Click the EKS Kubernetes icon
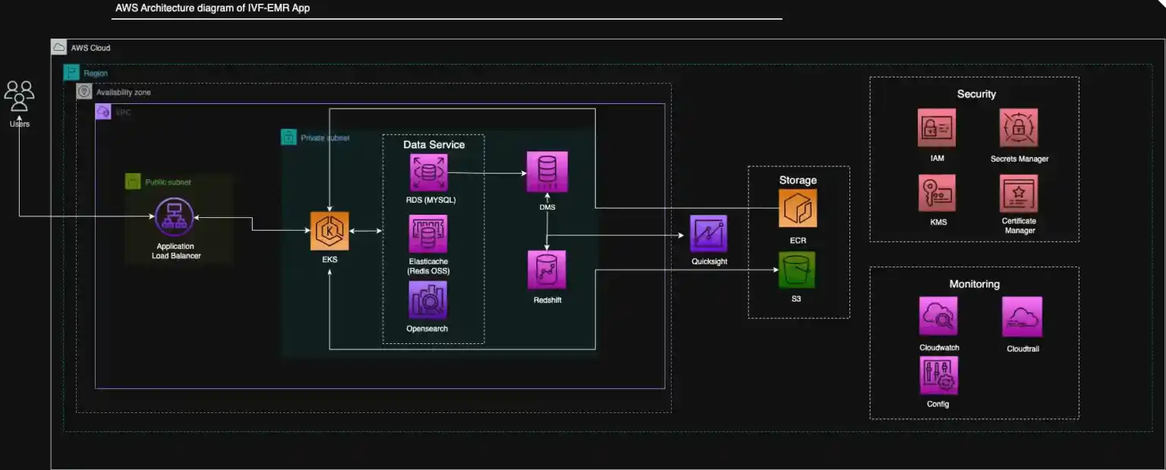This screenshot has width=1166, height=470. coord(329,231)
